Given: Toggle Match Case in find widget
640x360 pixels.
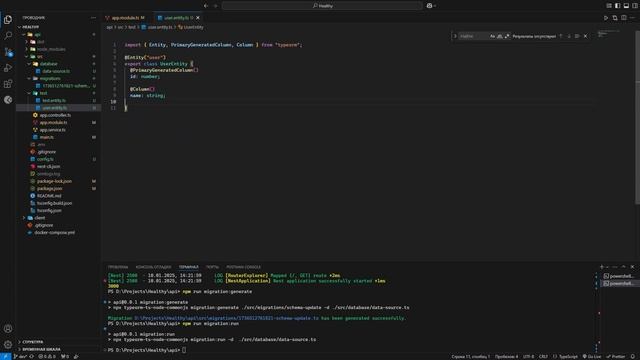Looking at the screenshot, I should pyautogui.click(x=492, y=36).
